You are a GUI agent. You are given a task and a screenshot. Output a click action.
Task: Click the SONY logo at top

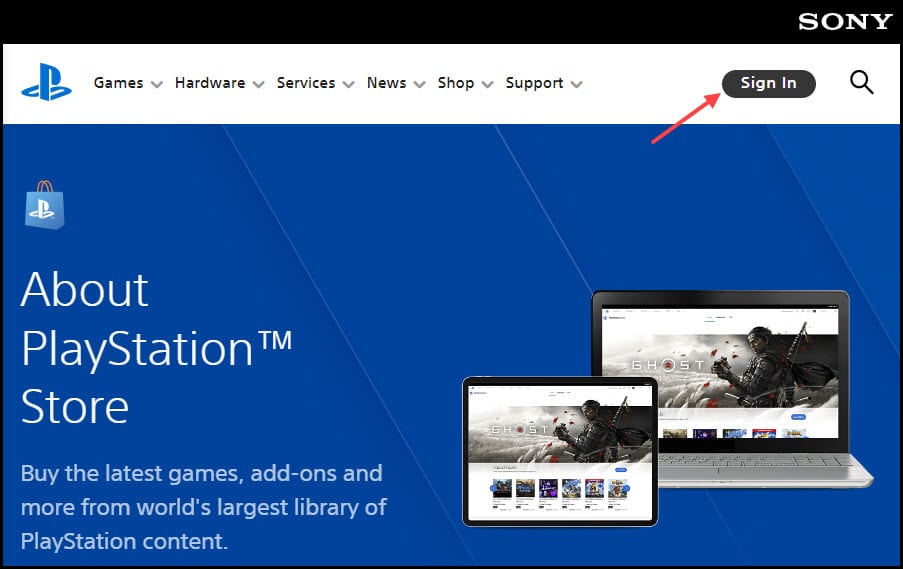[x=845, y=22]
